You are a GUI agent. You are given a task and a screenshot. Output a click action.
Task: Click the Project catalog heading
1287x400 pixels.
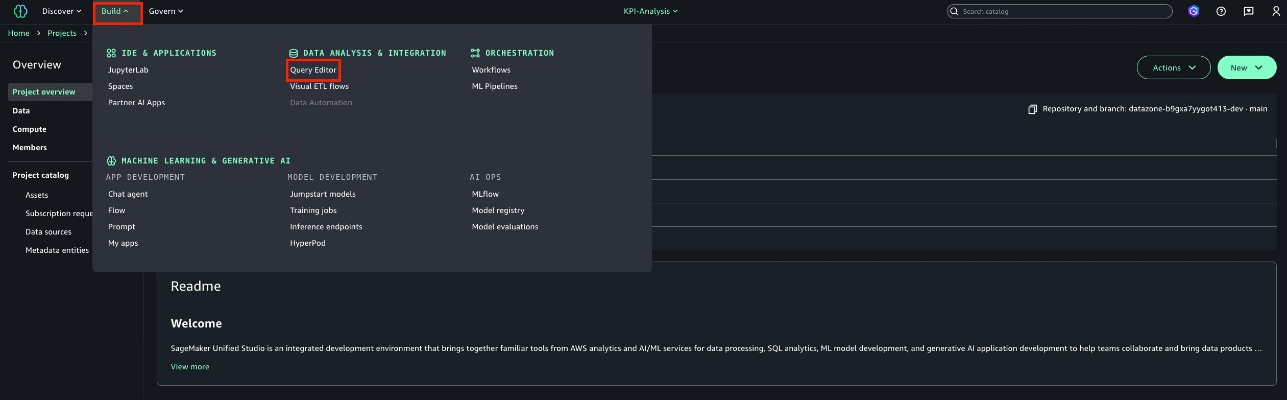coord(40,175)
